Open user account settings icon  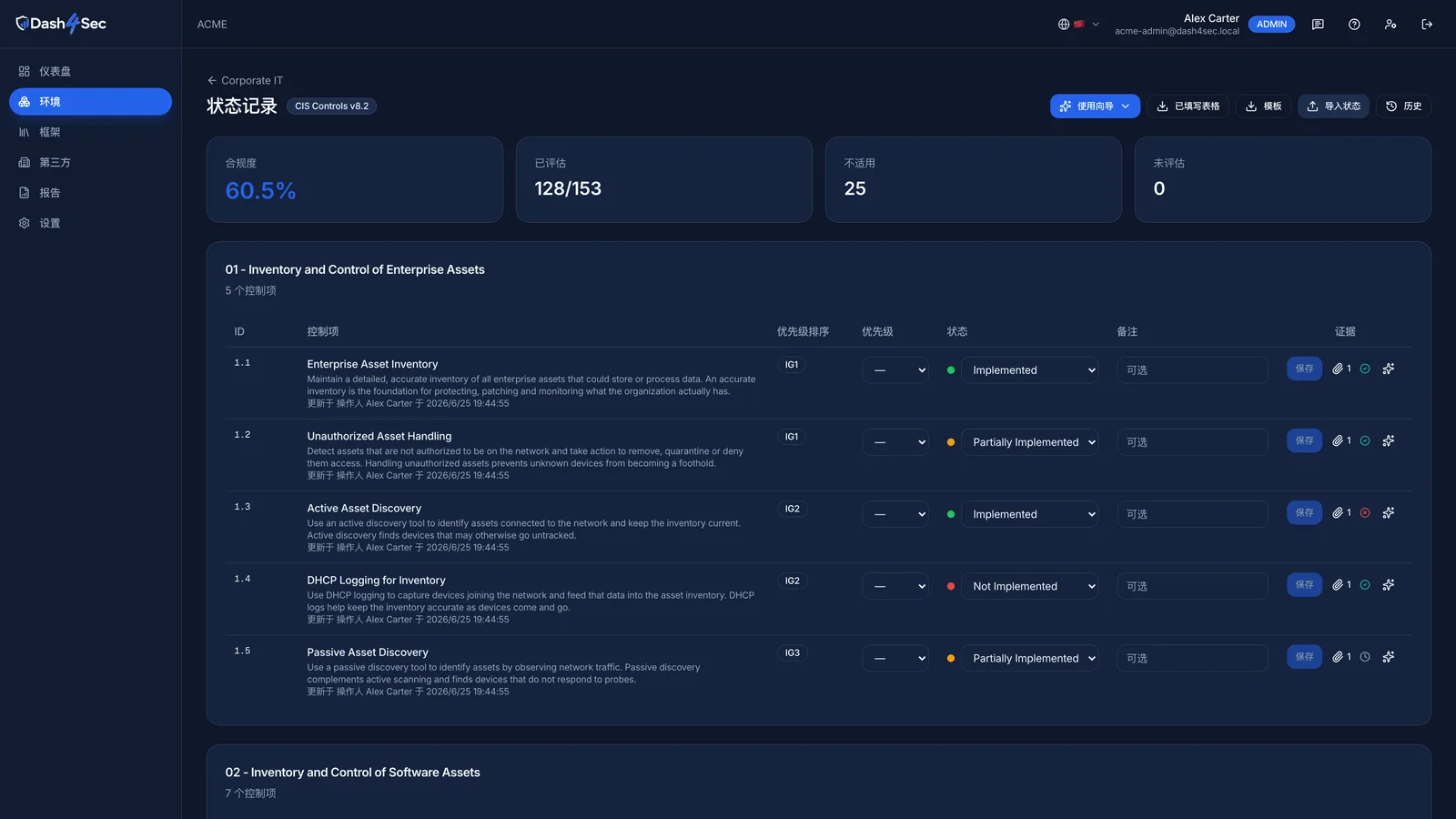point(1390,25)
